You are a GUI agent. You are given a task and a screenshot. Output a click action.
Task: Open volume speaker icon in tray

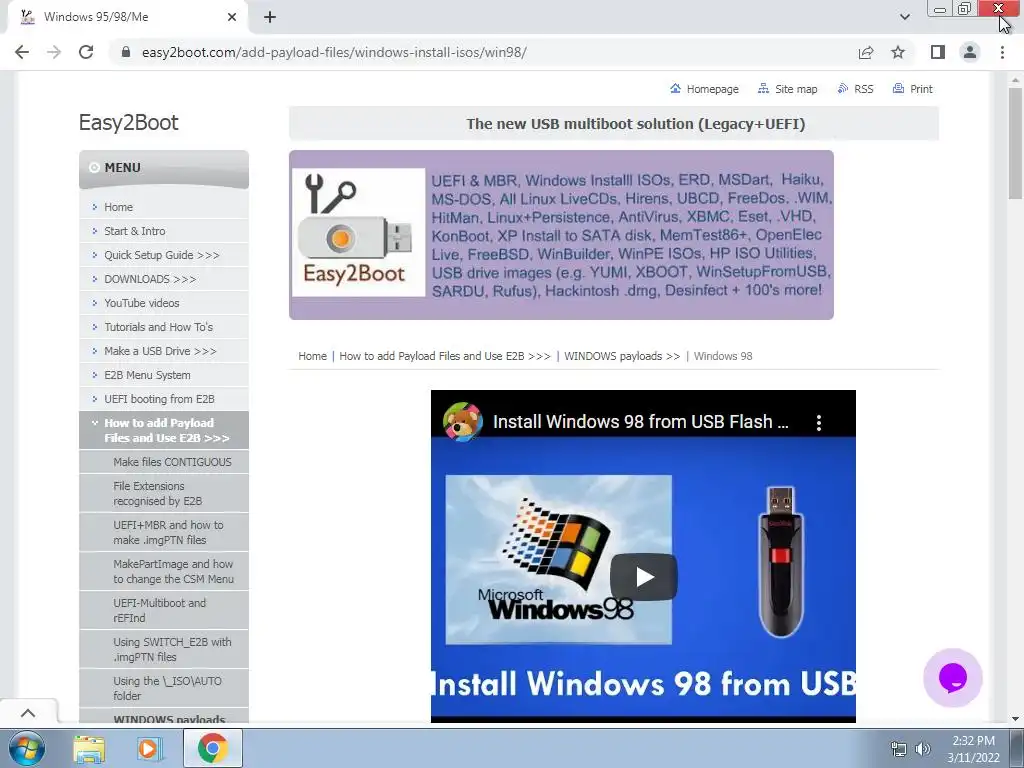(922, 749)
